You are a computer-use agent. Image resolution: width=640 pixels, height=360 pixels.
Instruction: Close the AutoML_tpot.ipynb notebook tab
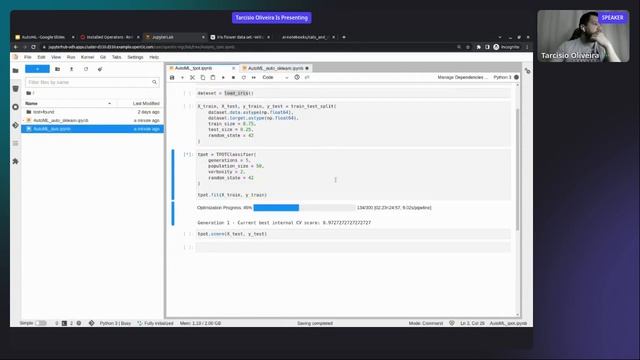pyautogui.click(x=233, y=68)
